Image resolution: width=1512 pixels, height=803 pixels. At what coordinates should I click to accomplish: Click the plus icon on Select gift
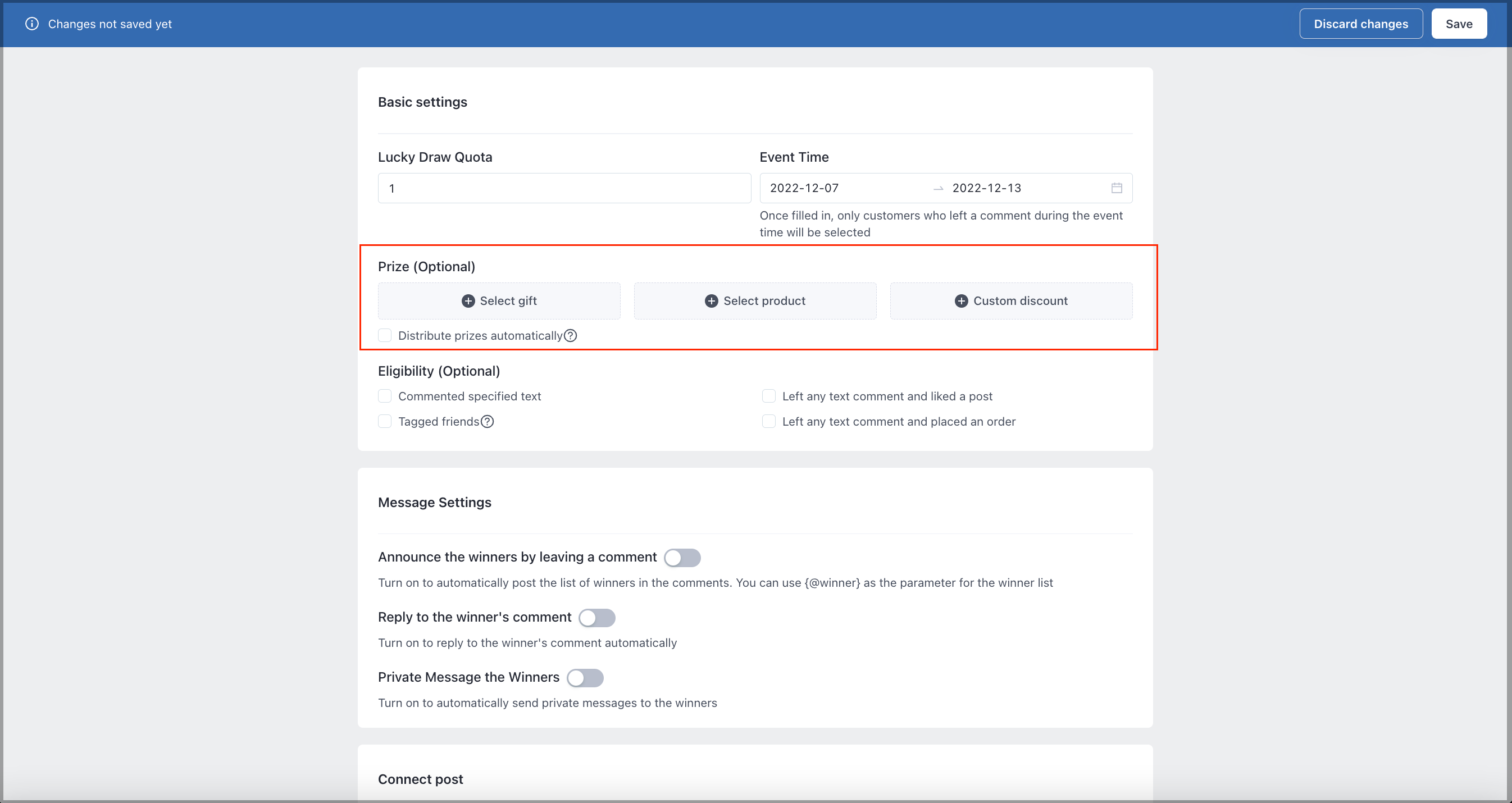point(468,300)
